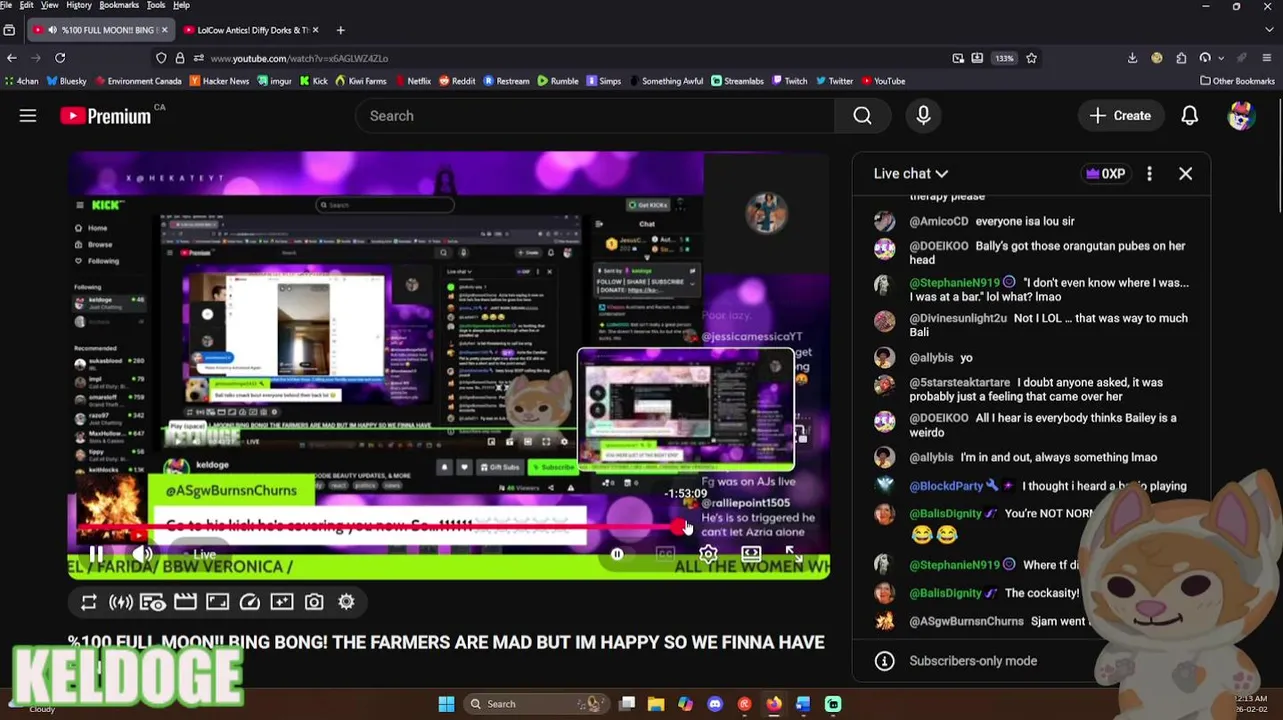Click the Windows Start button
Viewport: 1283px width, 720px height.
pos(446,704)
